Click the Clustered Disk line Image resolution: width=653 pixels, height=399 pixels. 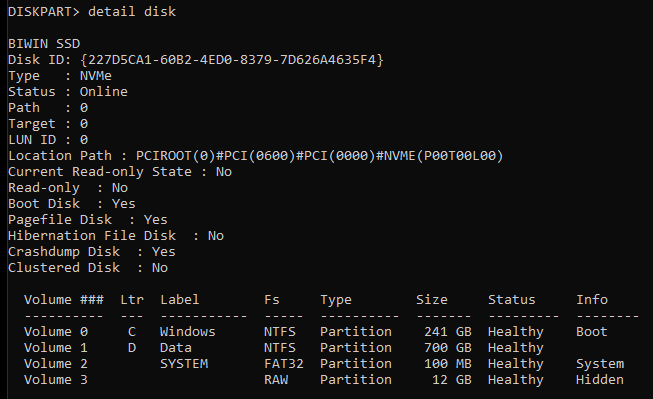pos(88,268)
